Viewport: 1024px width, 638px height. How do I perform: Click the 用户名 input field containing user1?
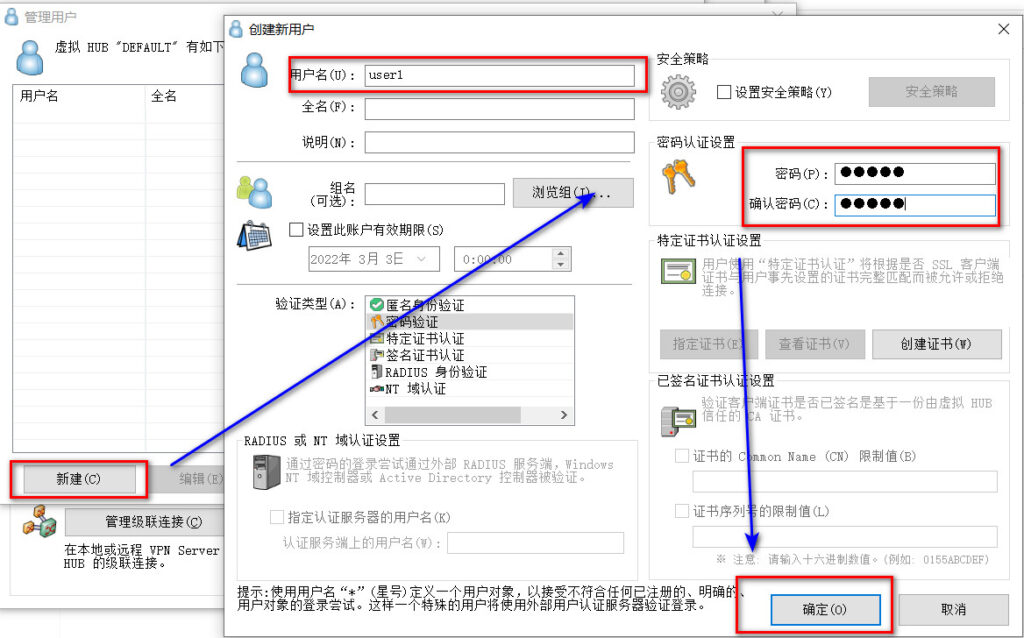point(500,75)
